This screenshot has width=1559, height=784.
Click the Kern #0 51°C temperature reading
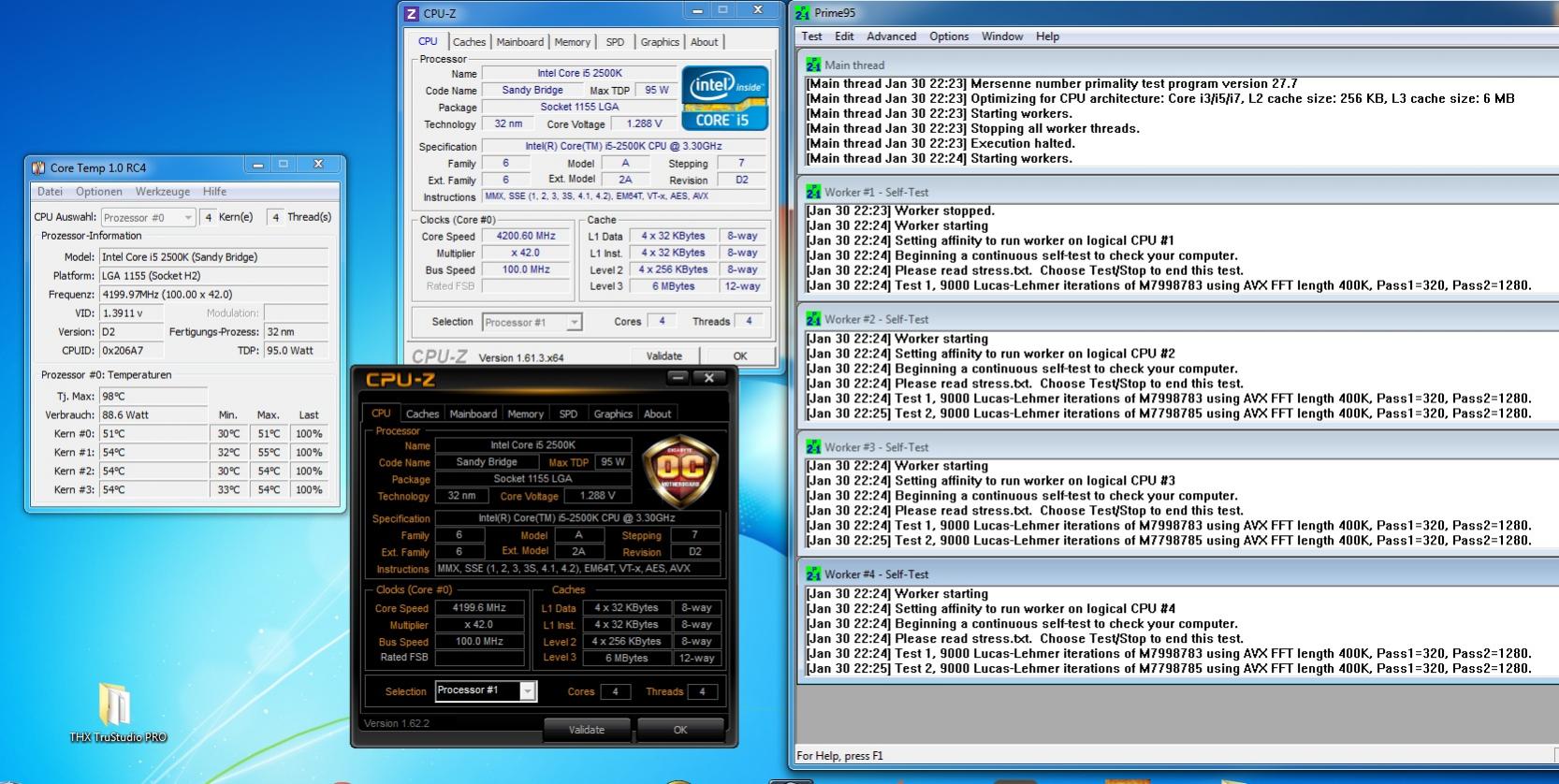tap(153, 434)
